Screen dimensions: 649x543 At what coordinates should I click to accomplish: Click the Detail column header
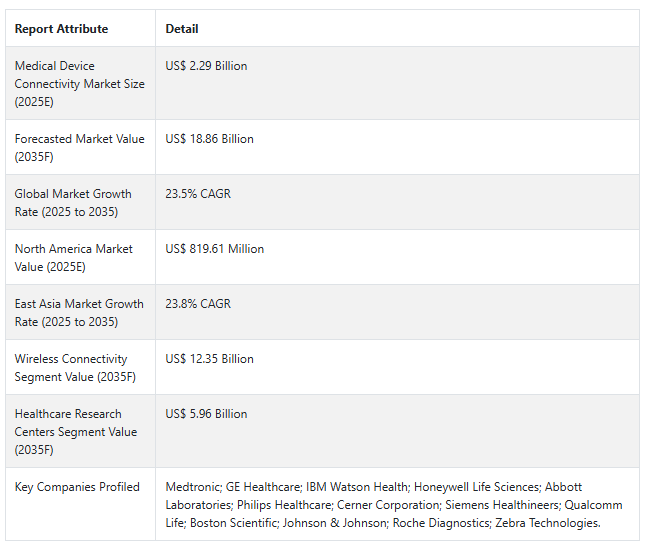[182, 29]
